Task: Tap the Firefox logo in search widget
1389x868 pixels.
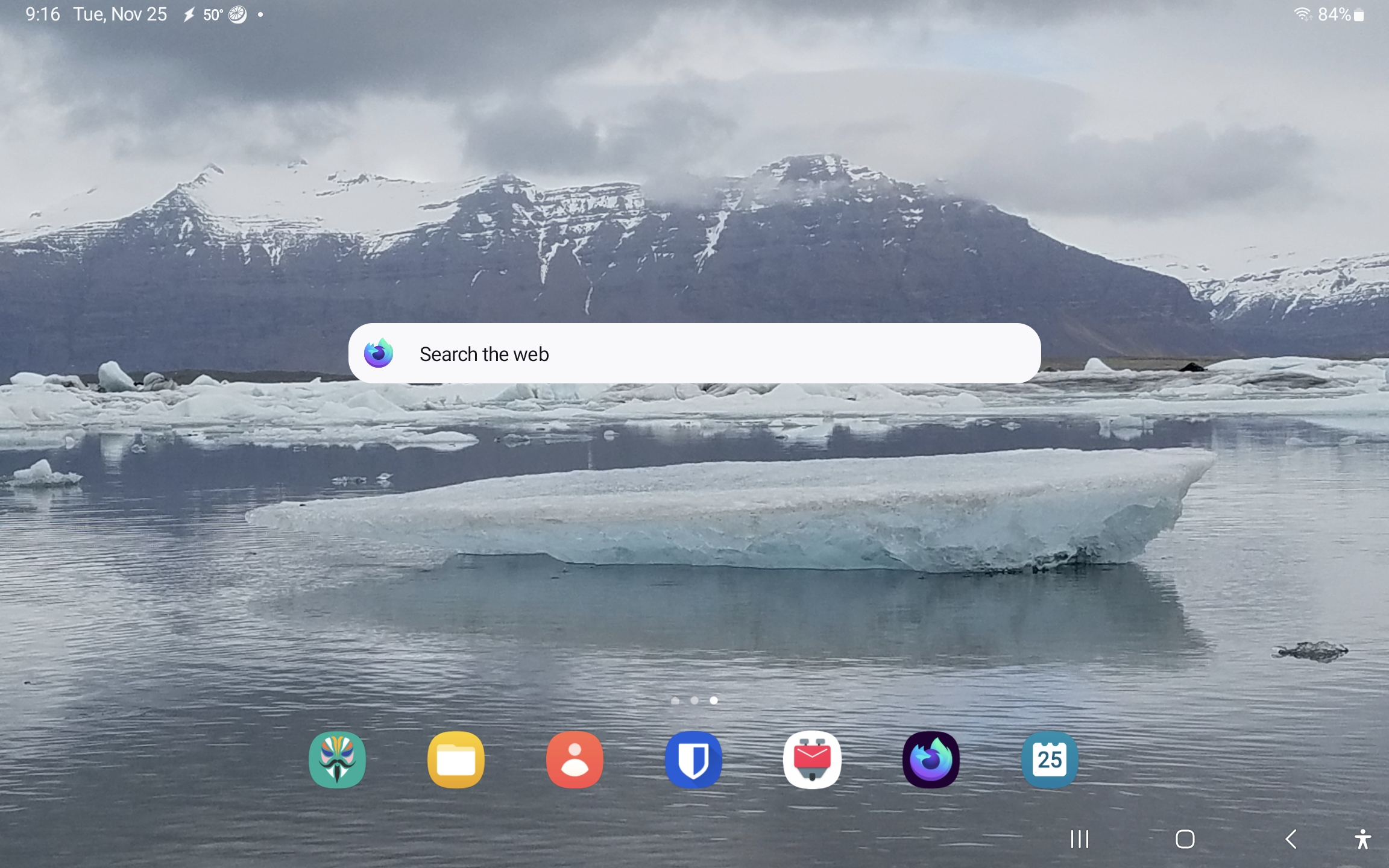Action: coord(379,354)
